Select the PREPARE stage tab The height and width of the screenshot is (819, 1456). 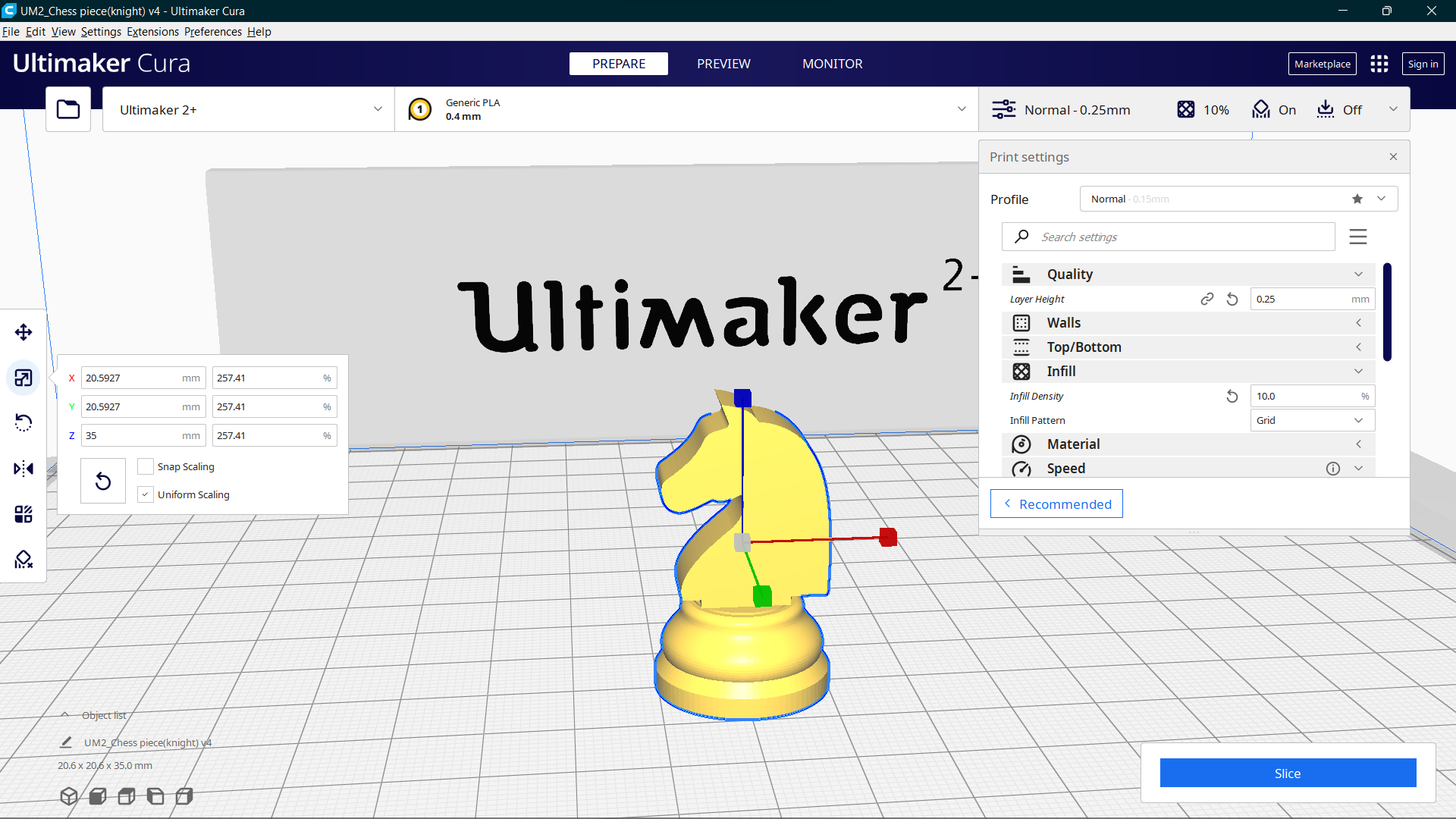(619, 64)
